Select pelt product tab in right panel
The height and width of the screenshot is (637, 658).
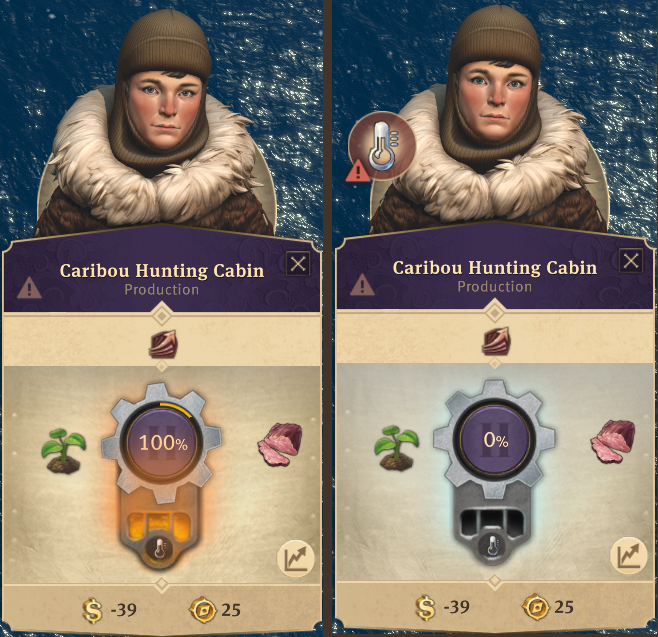(496, 341)
